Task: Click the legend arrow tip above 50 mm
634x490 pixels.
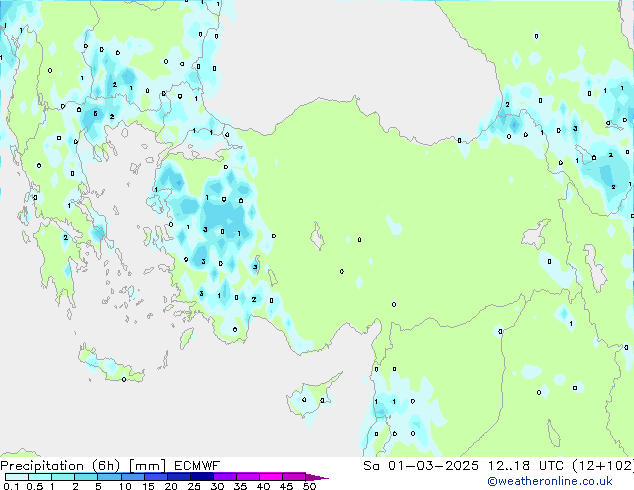Action: click(317, 477)
